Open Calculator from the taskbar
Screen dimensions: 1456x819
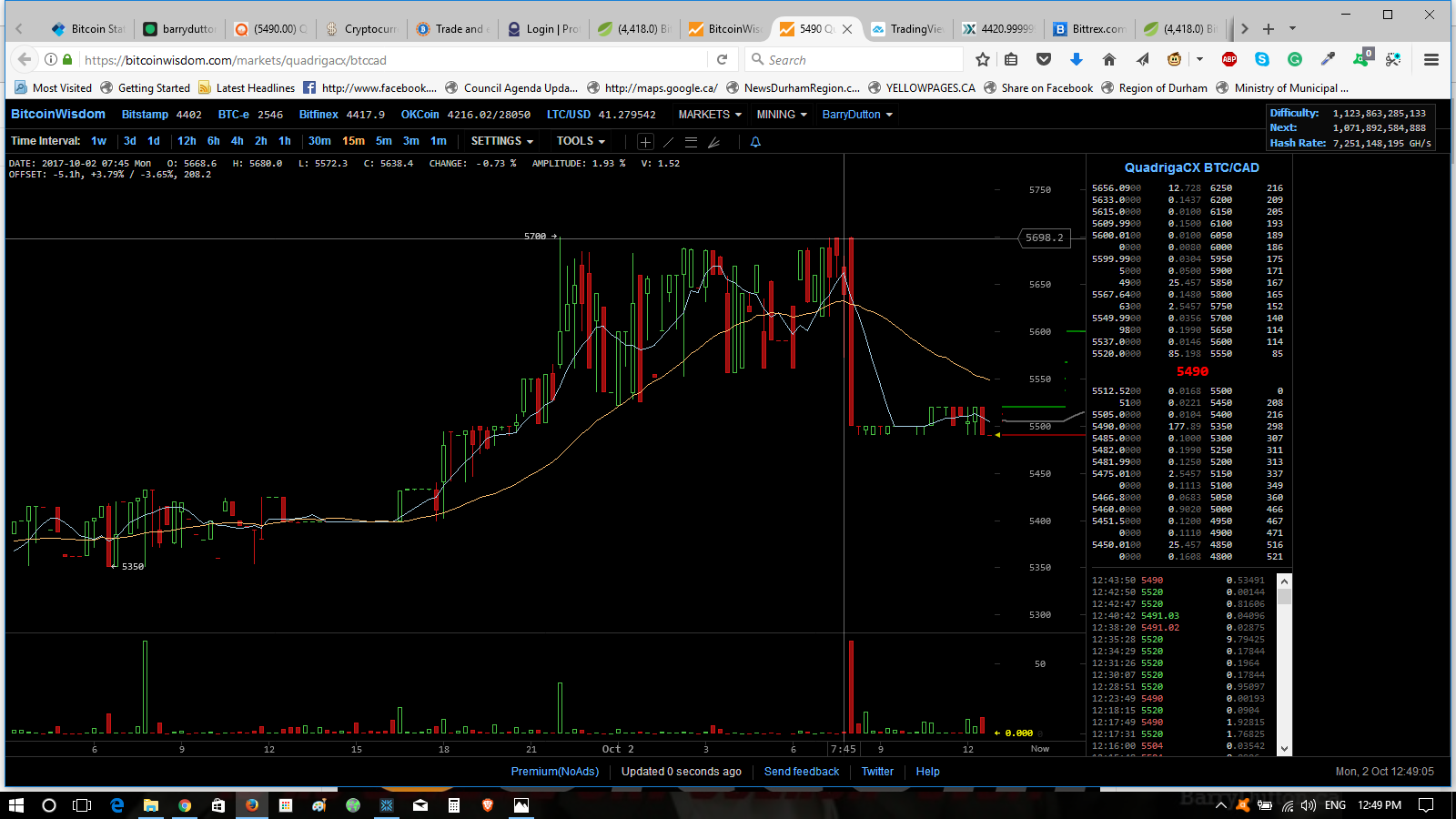[x=454, y=805]
